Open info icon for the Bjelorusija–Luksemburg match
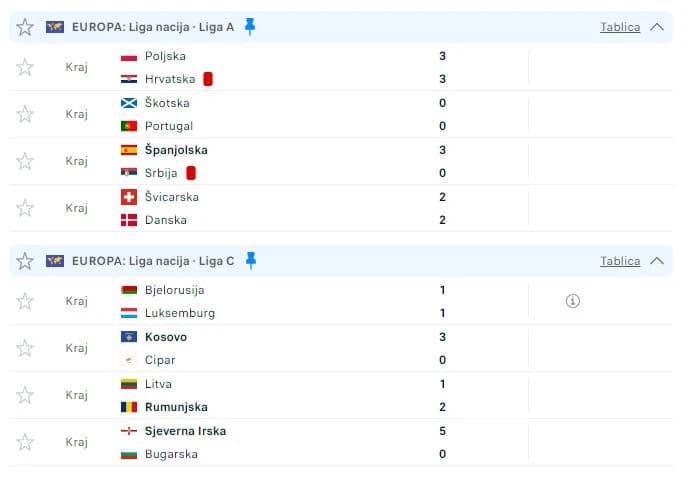Viewport: 685px width, 477px height. (x=573, y=301)
